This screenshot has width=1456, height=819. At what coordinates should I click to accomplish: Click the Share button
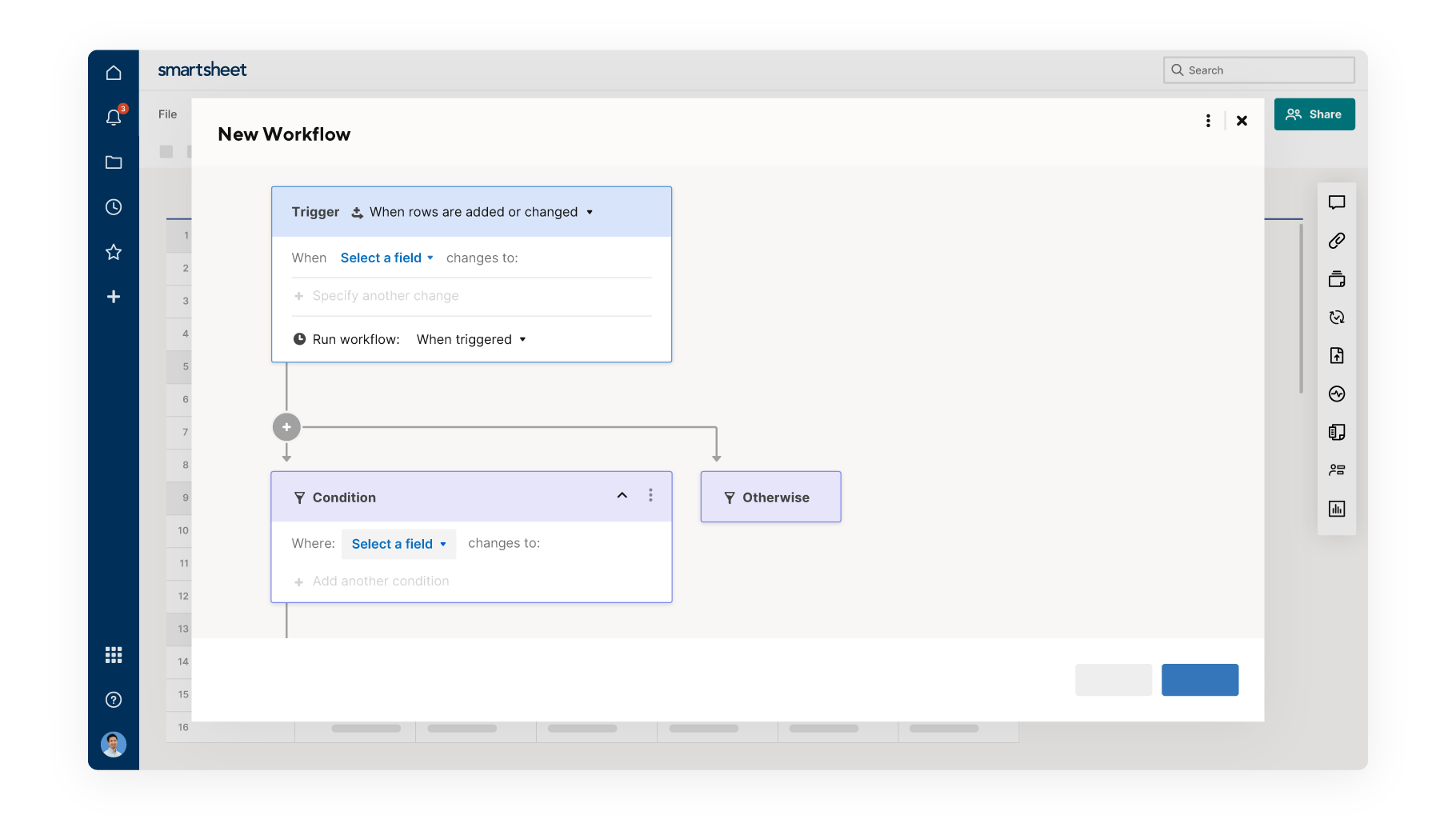pyautogui.click(x=1314, y=114)
